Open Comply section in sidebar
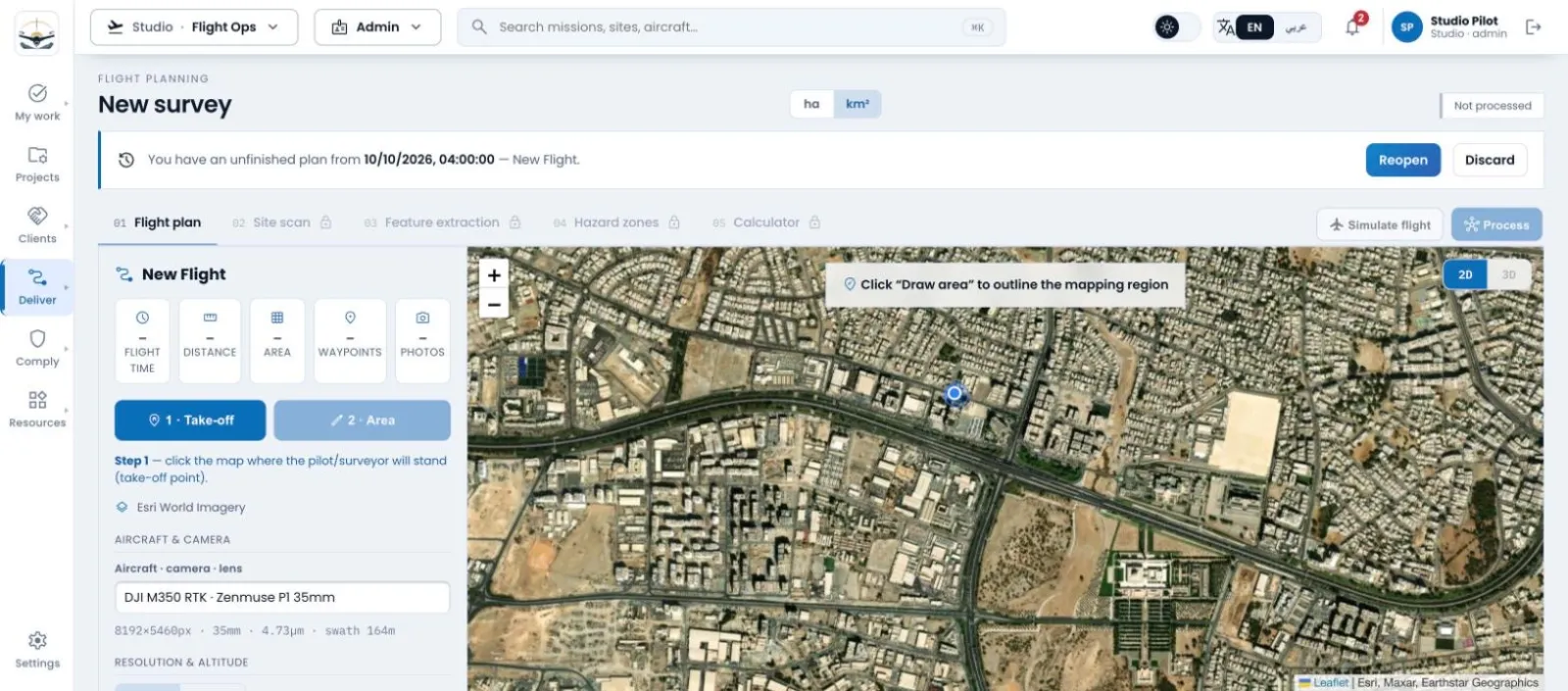 [x=37, y=348]
